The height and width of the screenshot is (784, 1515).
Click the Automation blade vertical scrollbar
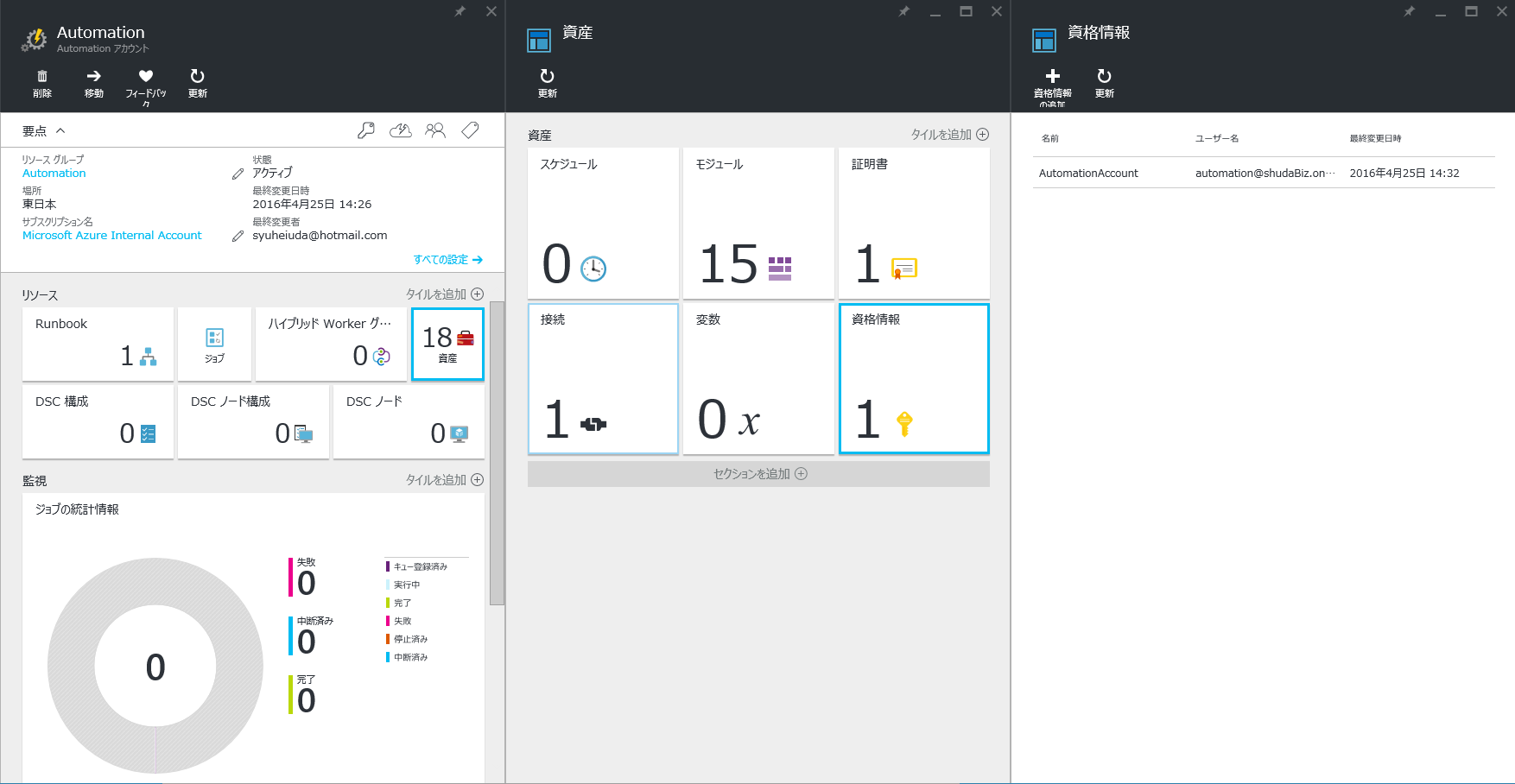pyautogui.click(x=497, y=453)
